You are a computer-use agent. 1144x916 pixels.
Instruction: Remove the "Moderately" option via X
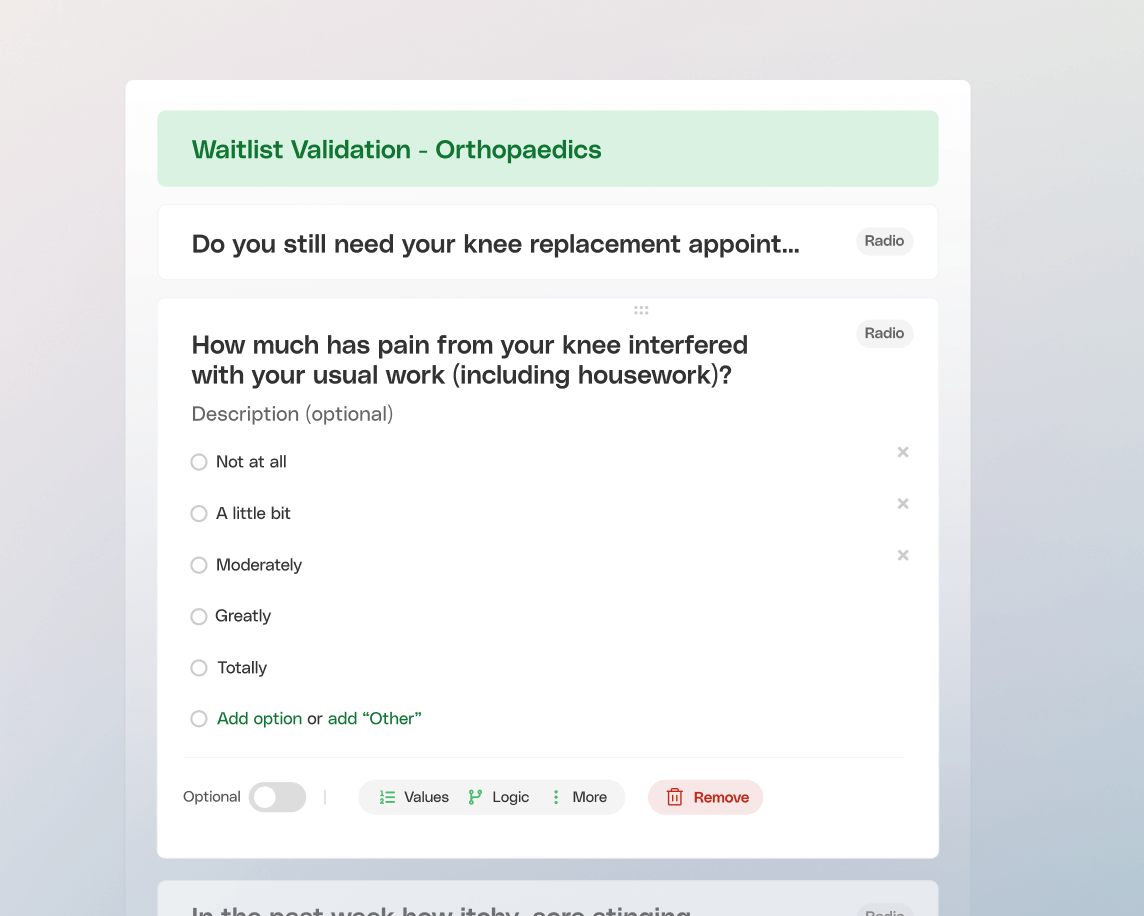point(903,555)
